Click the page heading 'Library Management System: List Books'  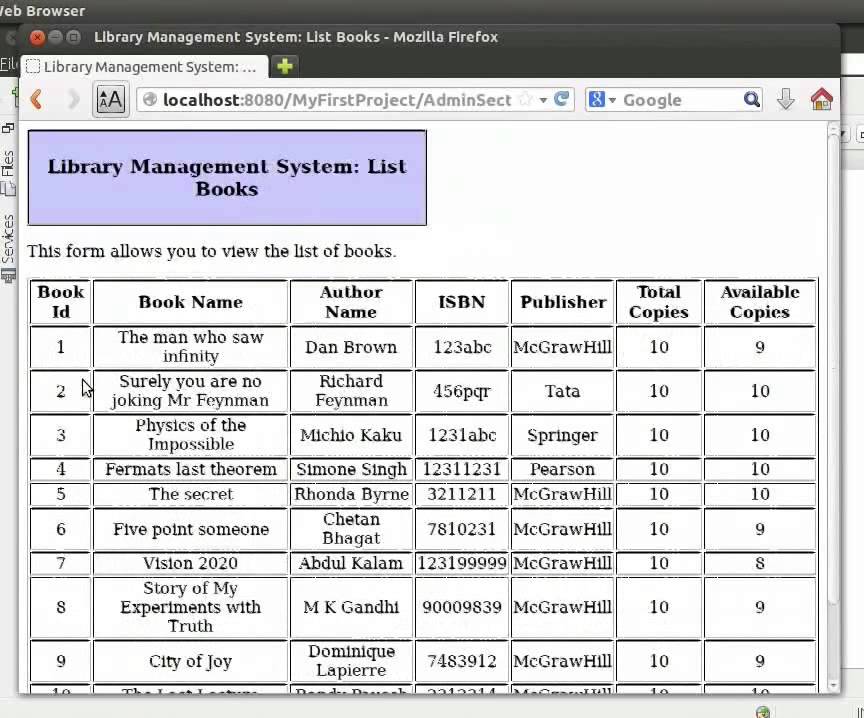(x=226, y=177)
